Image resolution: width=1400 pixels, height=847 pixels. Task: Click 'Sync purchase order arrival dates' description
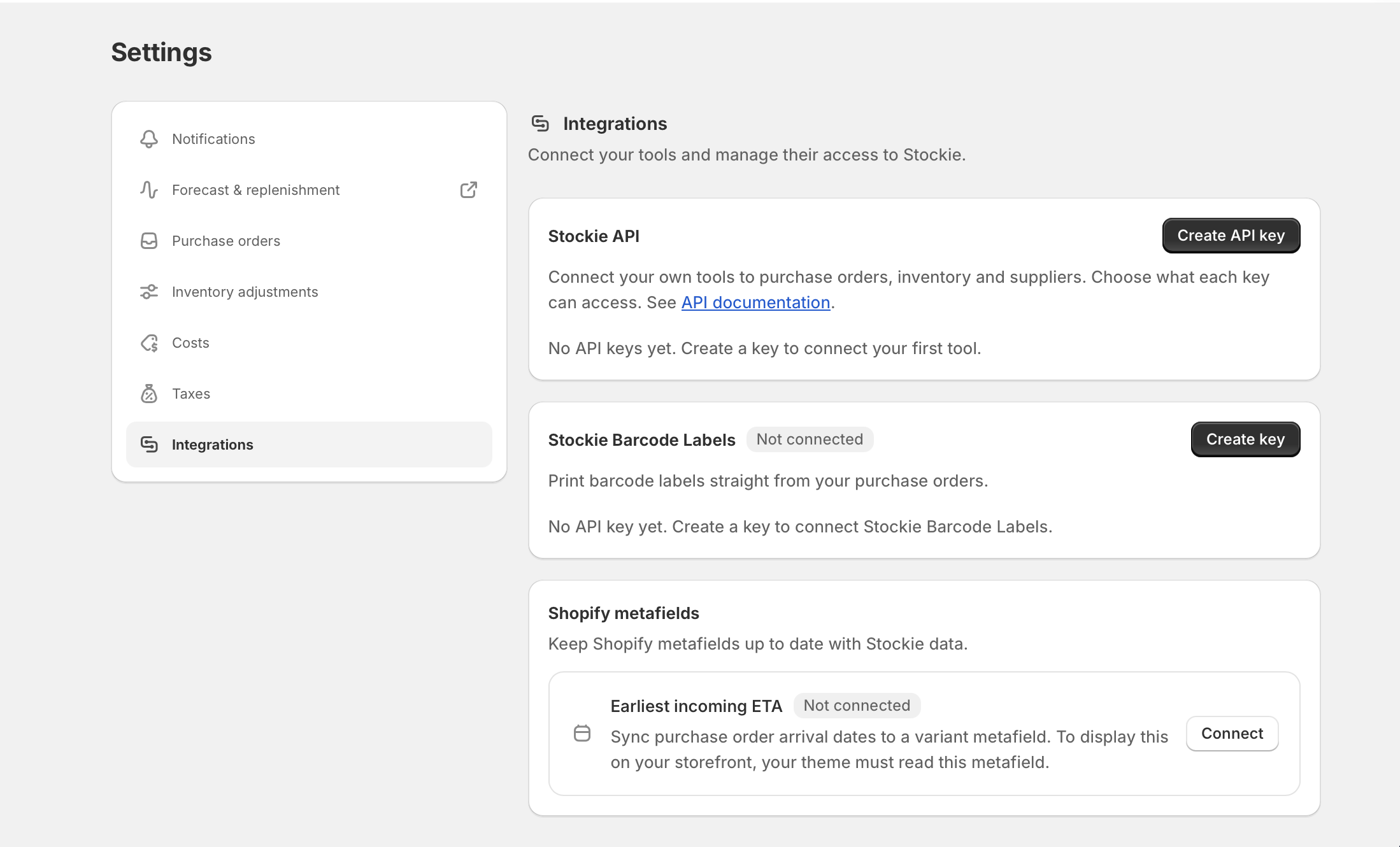coord(889,750)
